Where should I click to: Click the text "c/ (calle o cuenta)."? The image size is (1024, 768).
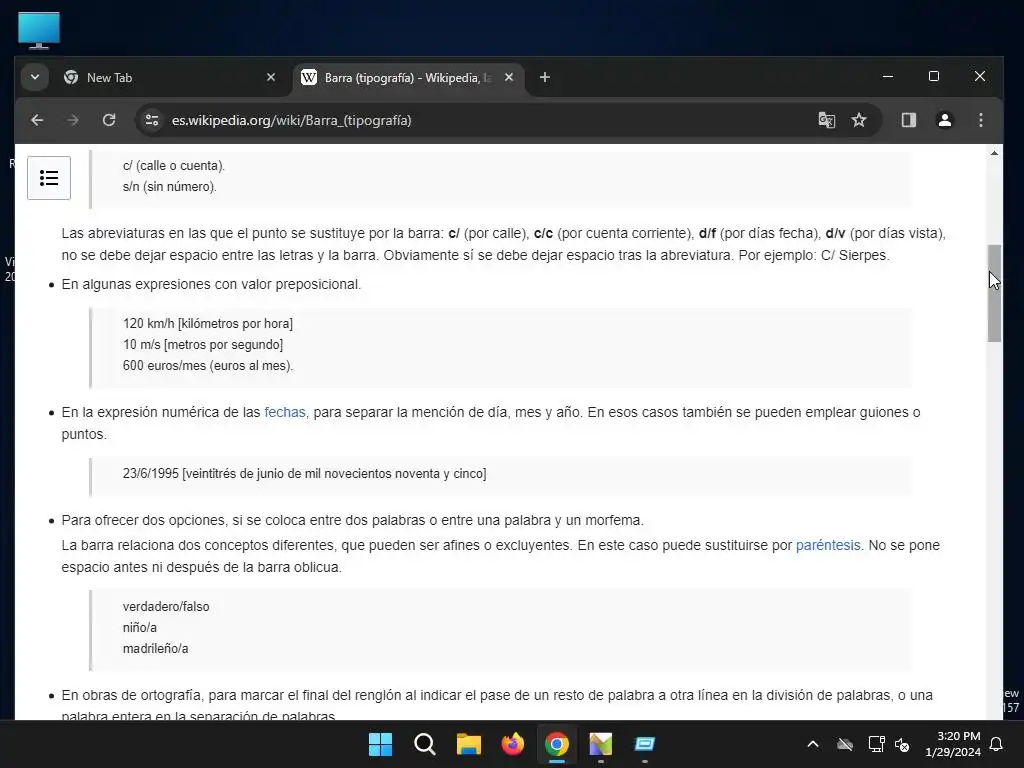[x=174, y=166]
